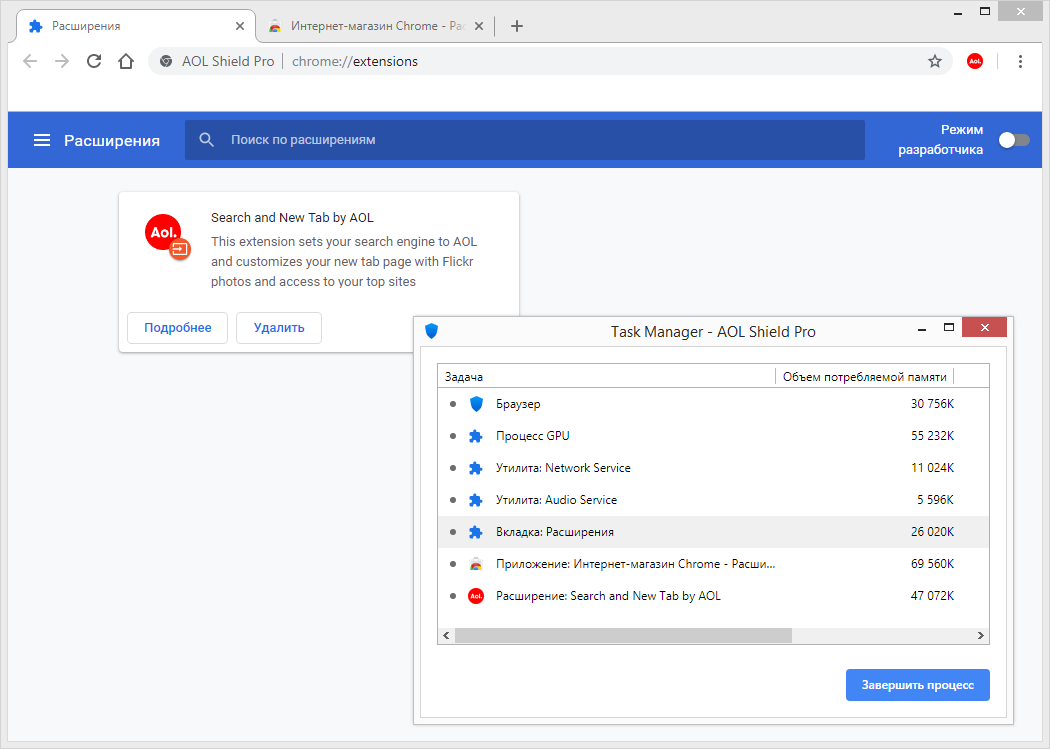Bookmark this page with the star
This screenshot has height=749, width=1050.
935,61
